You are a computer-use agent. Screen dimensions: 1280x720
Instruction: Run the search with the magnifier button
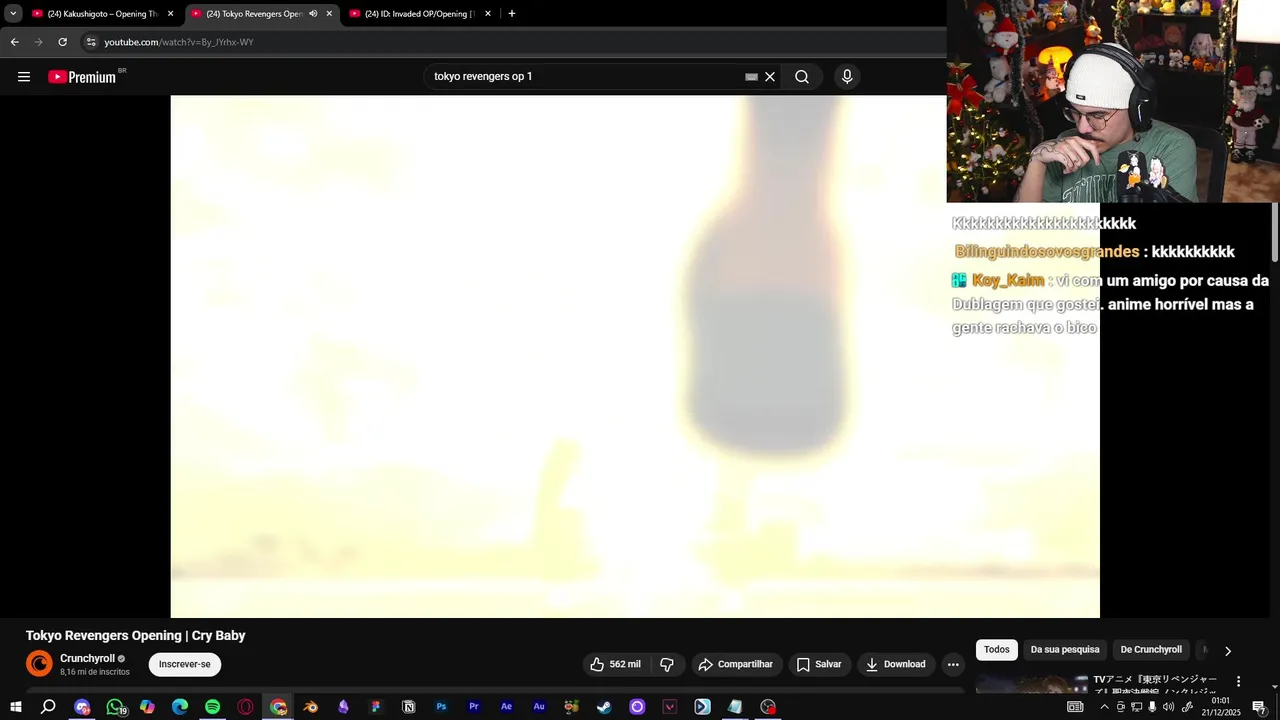click(x=802, y=77)
